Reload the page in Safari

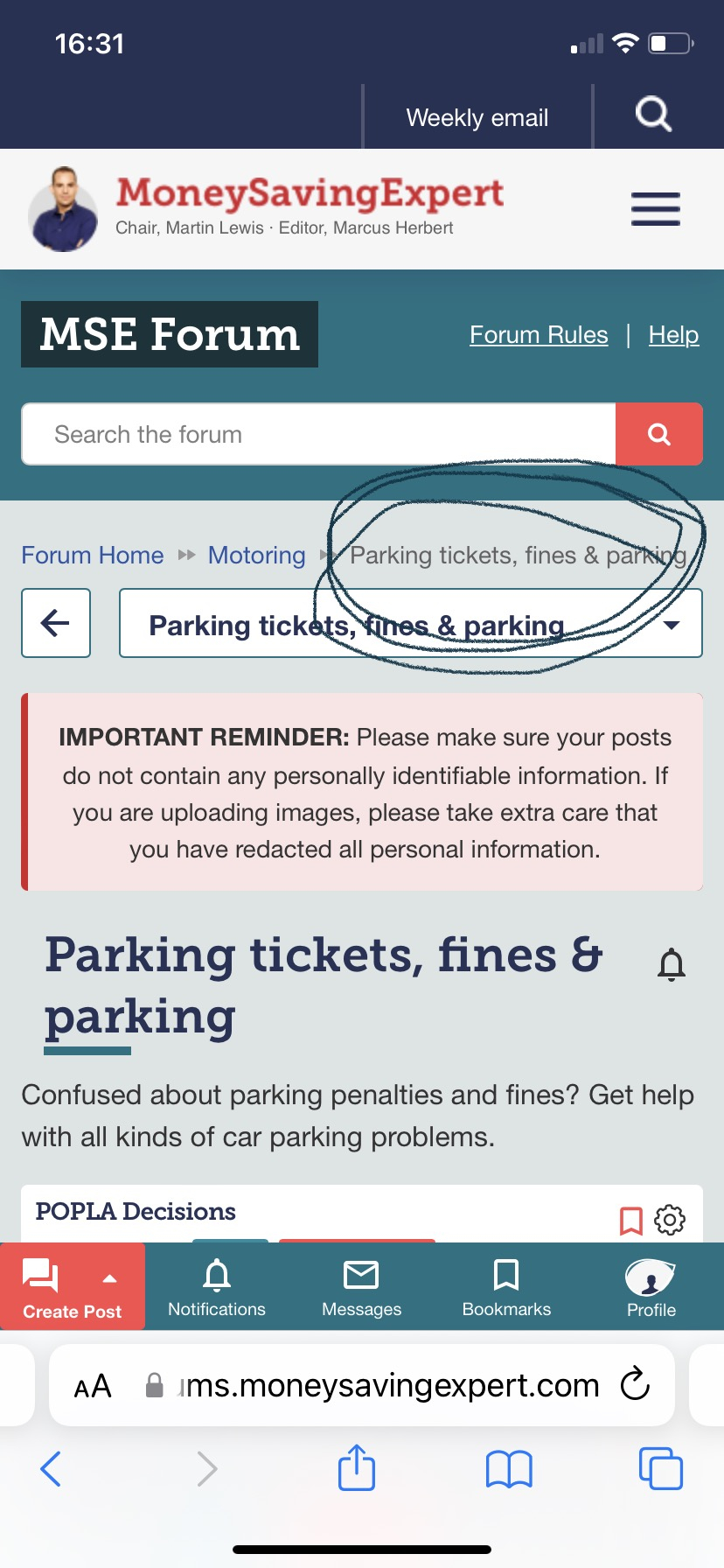[x=635, y=1384]
